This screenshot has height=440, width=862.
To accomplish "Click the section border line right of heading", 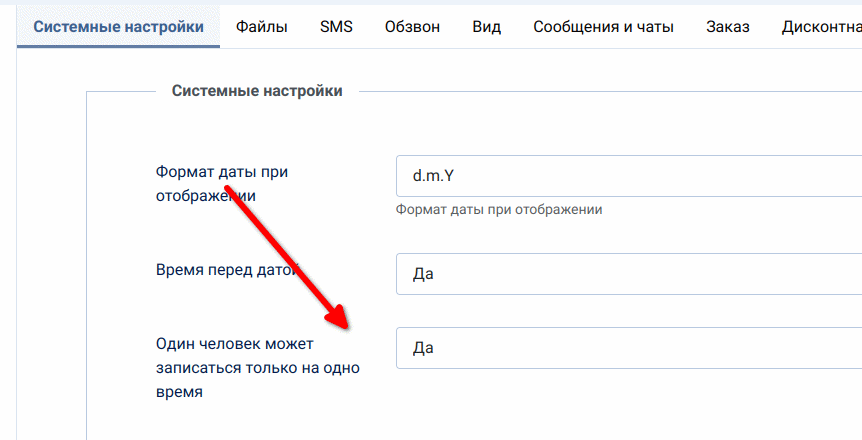I will pyautogui.click(x=600, y=92).
